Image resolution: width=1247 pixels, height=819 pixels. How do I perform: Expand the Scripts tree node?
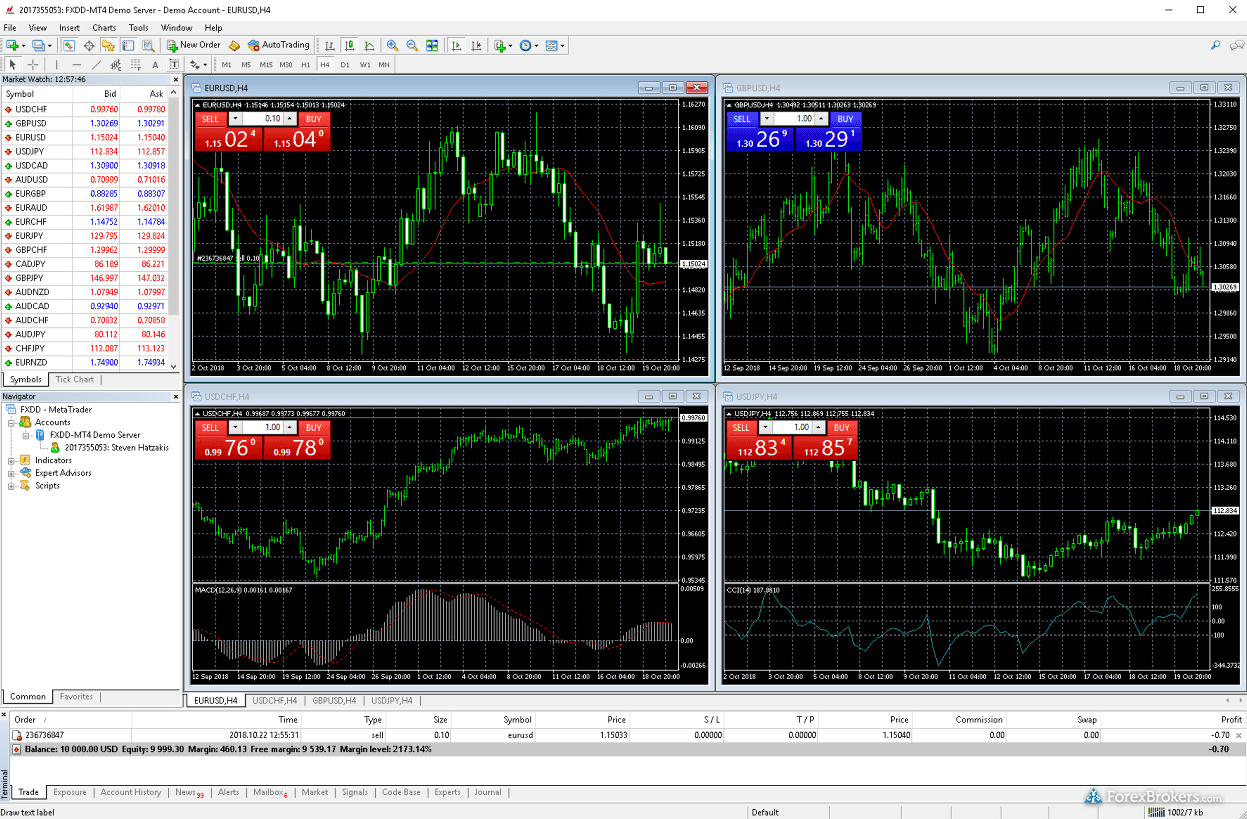click(x=12, y=486)
